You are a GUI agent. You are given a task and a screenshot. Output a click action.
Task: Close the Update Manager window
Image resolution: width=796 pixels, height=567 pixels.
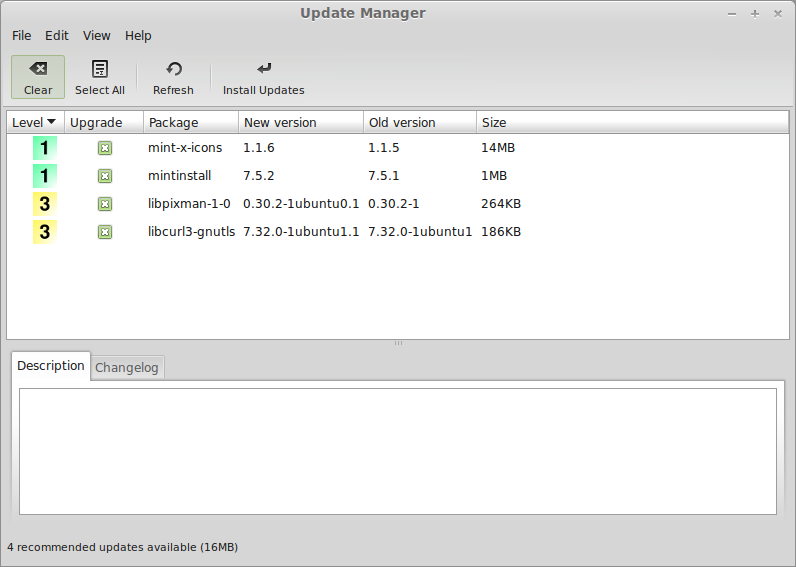778,14
